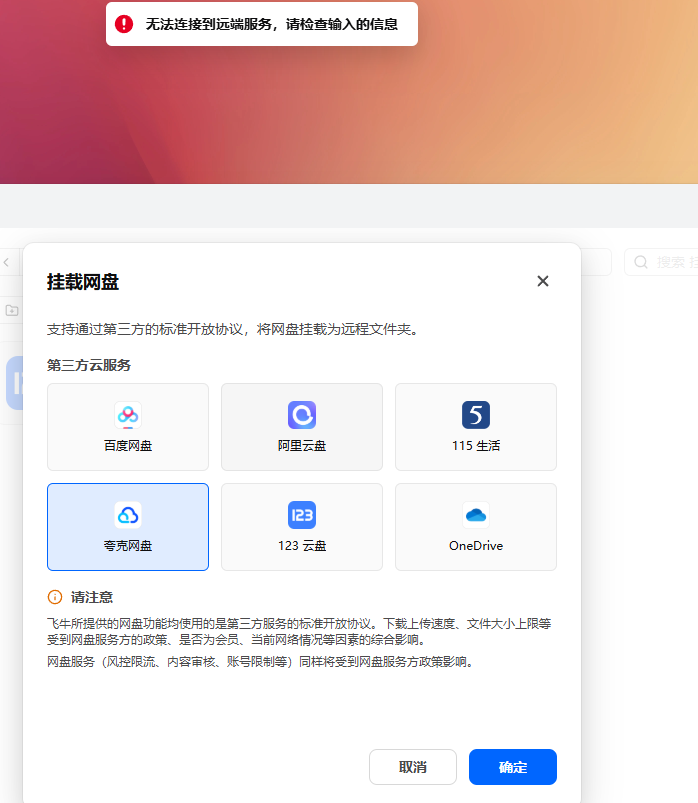Select the OneDrive service card
This screenshot has height=803, width=698.
[x=476, y=526]
